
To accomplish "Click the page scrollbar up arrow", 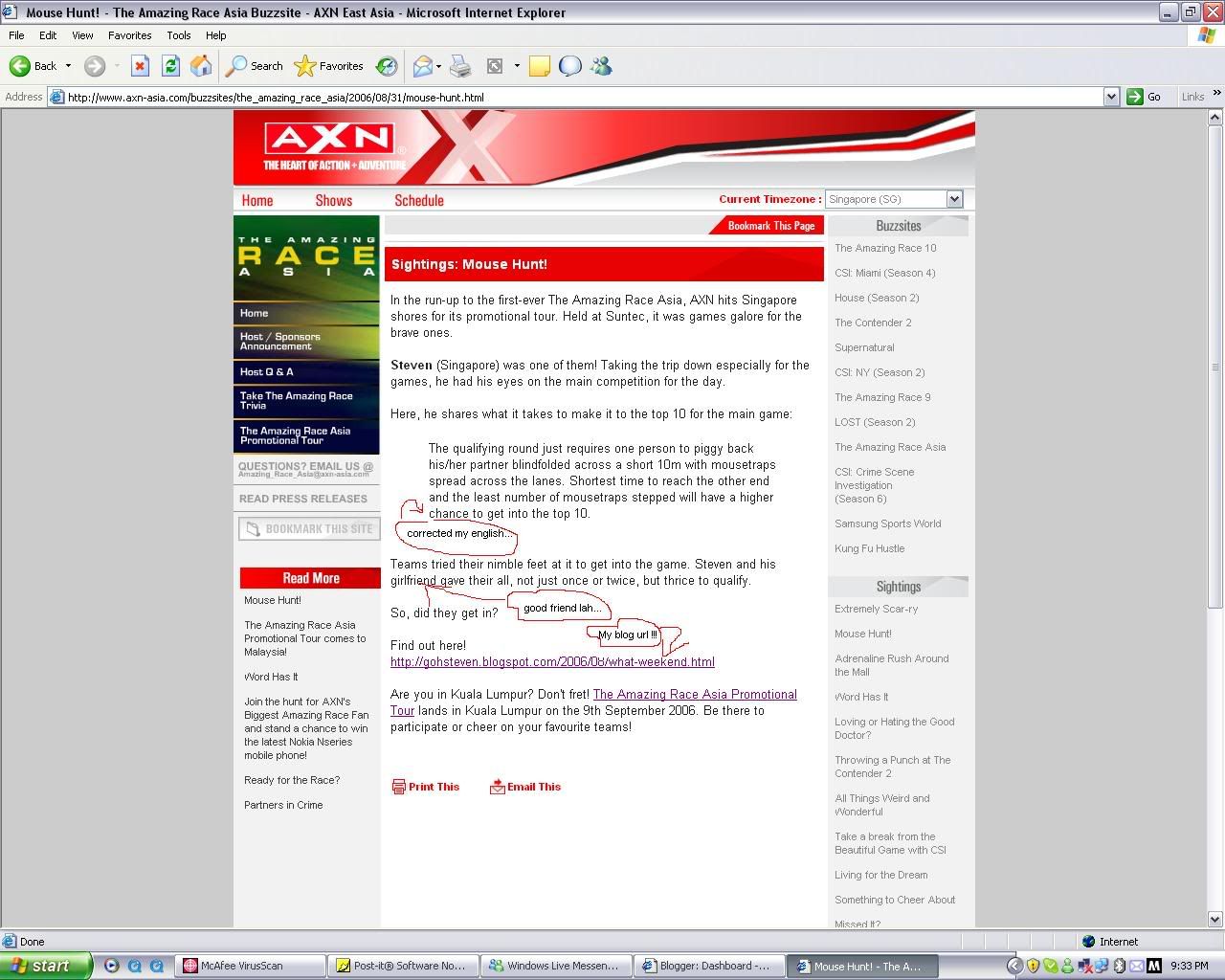I will (1215, 118).
